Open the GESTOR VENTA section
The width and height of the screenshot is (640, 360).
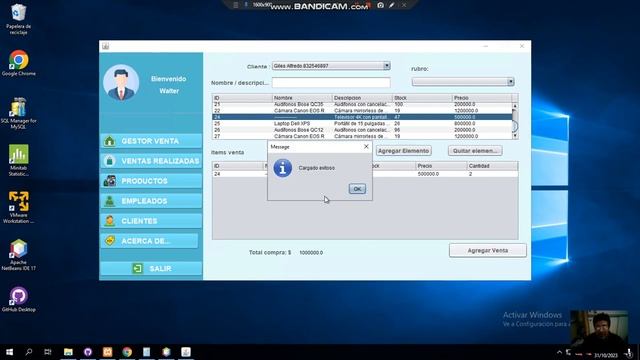click(151, 141)
